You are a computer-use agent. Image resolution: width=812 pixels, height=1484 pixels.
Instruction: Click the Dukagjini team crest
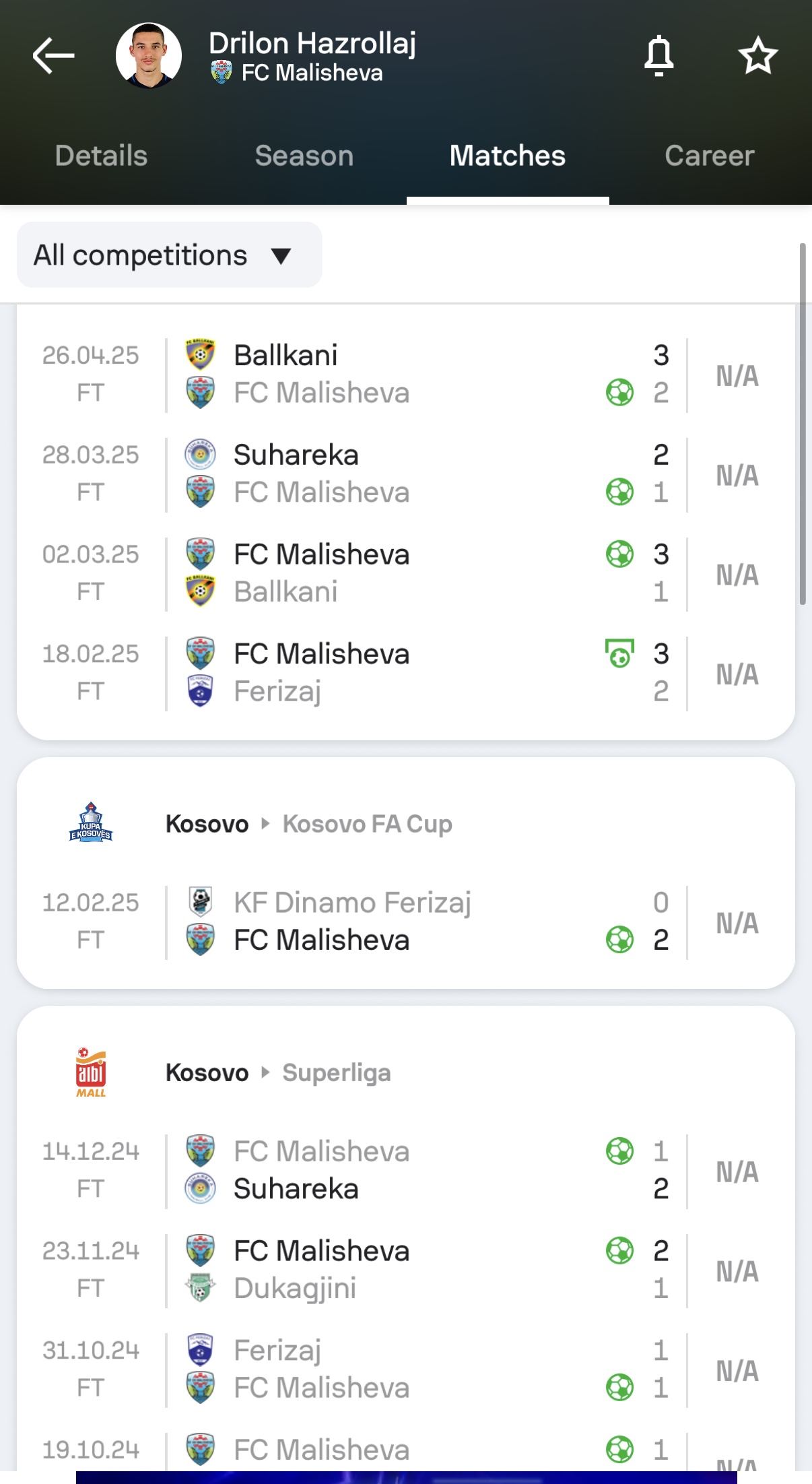pyautogui.click(x=200, y=1288)
